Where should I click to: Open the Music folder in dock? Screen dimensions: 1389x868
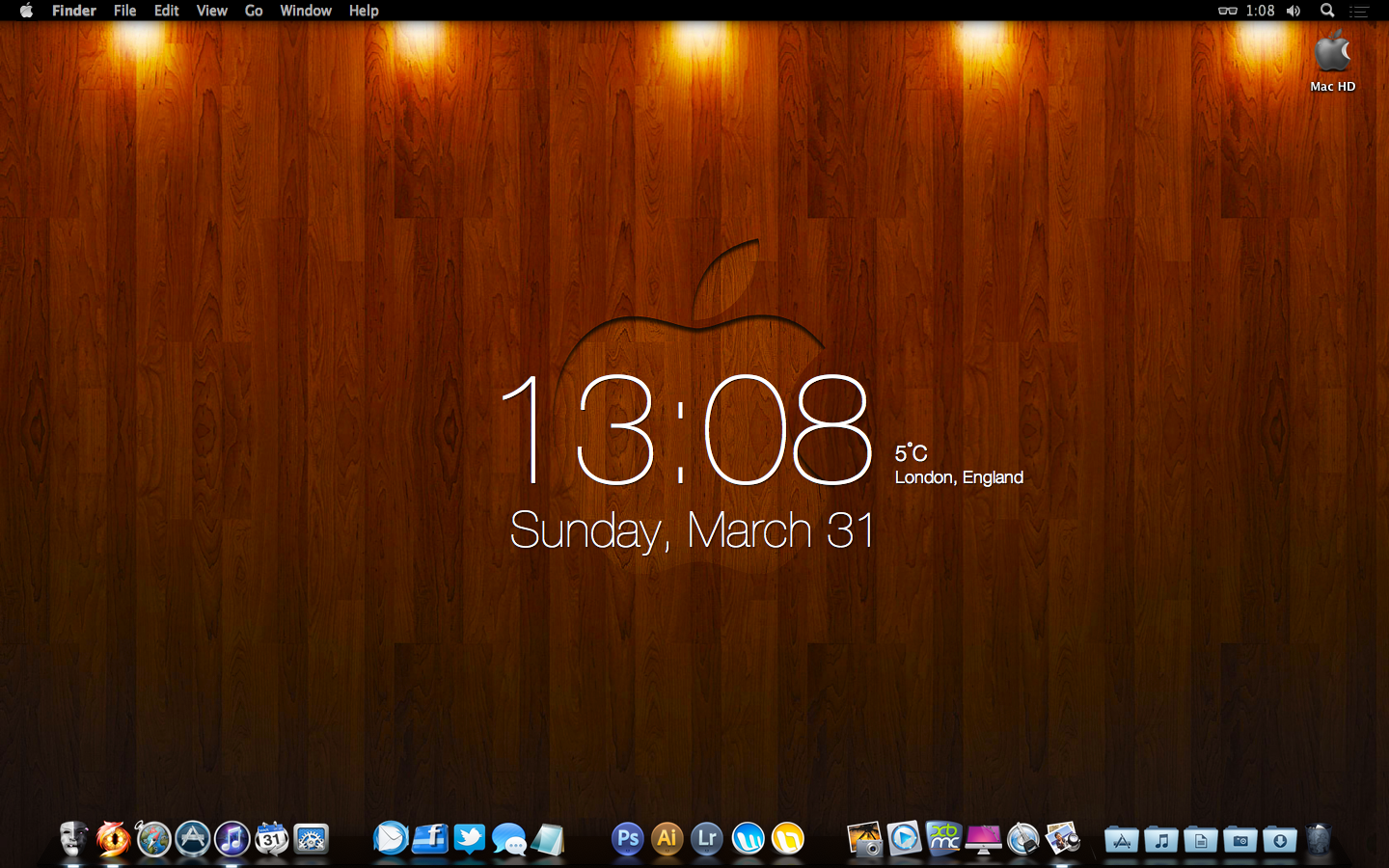tap(1161, 840)
